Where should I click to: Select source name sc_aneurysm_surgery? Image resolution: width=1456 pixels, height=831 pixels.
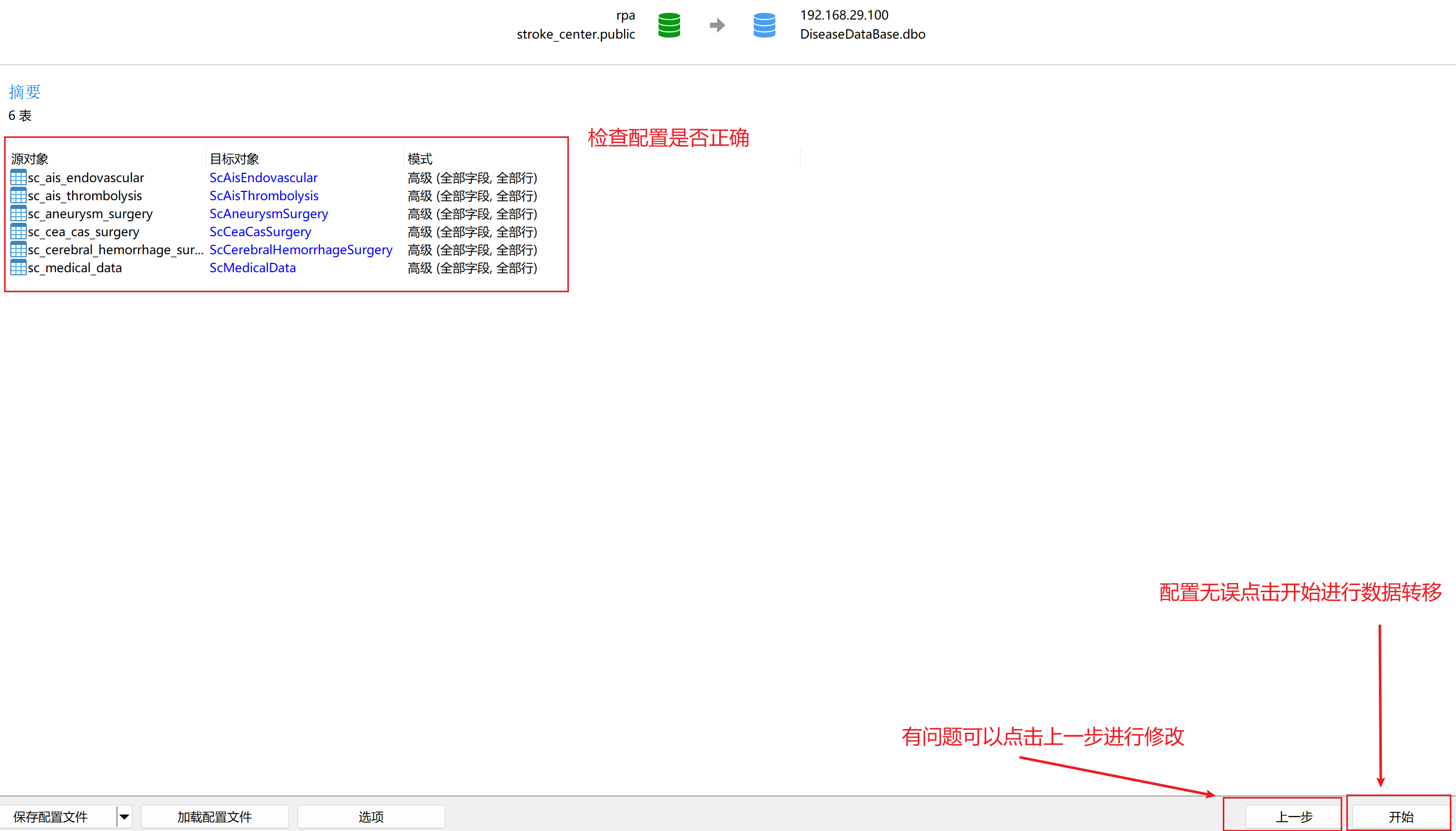click(x=90, y=214)
